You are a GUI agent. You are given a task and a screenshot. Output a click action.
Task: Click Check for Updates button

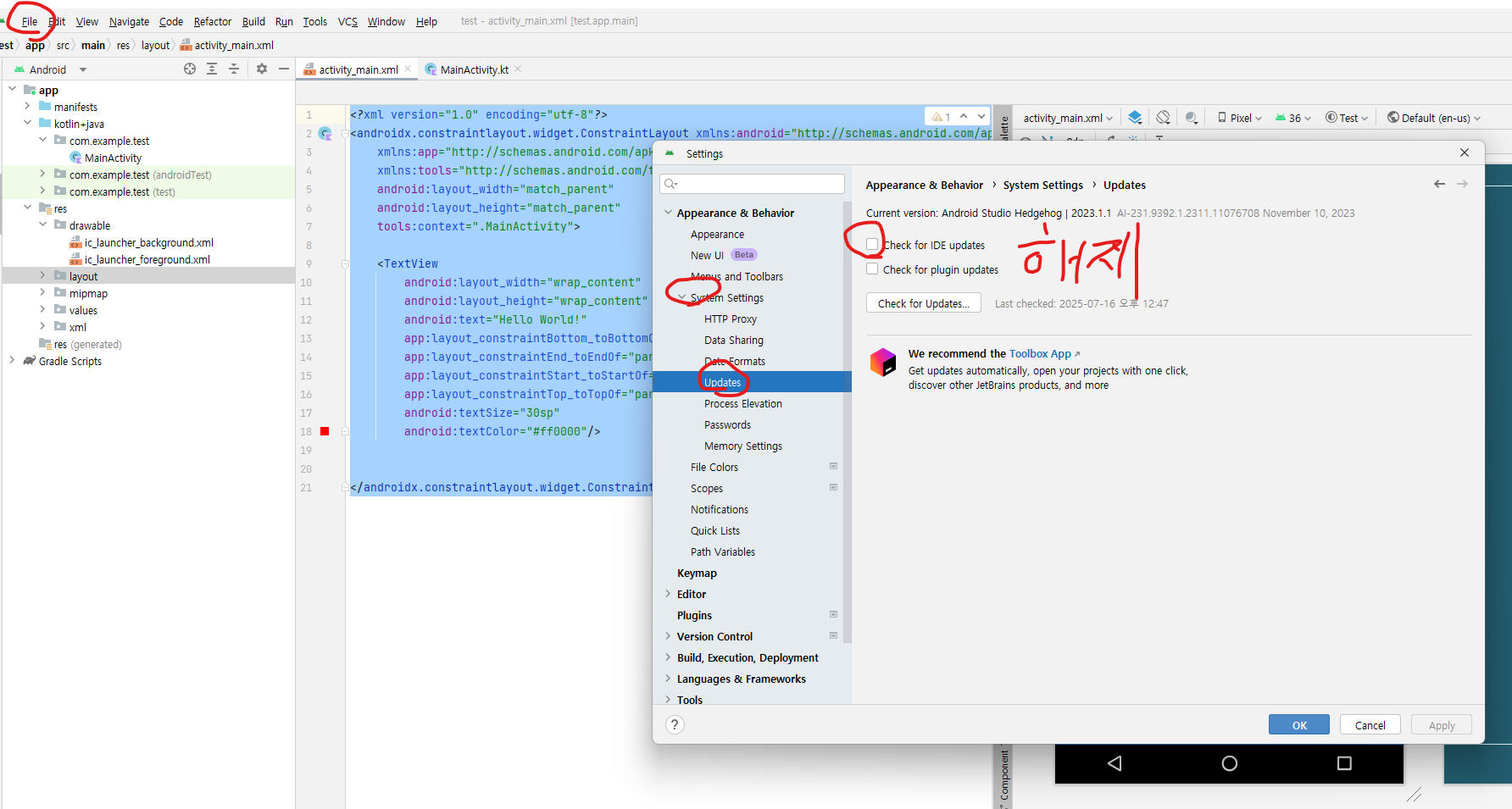923,303
